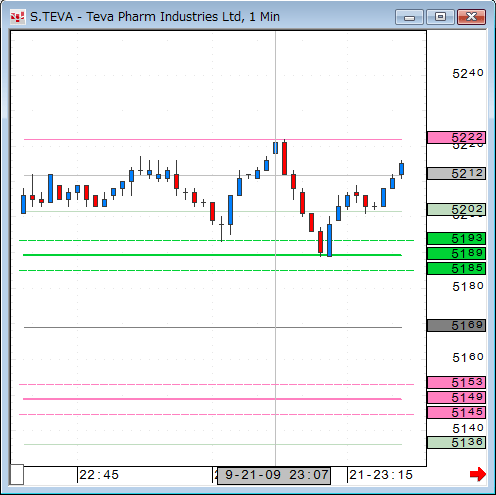Click the tall red candle at the 5222 high
Viewport: 496px width, 495px height.
pos(284,158)
